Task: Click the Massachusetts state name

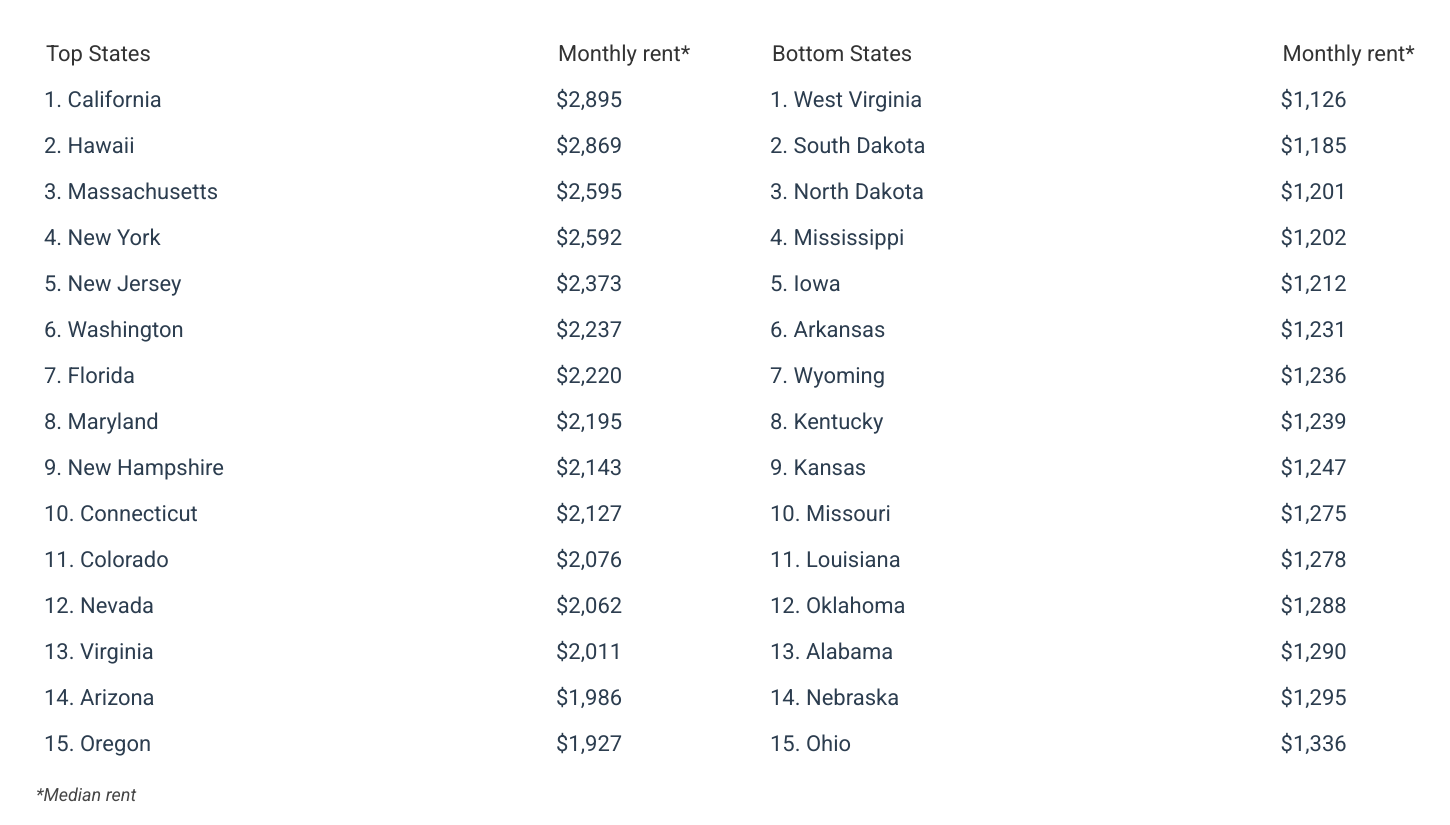Action: (131, 192)
